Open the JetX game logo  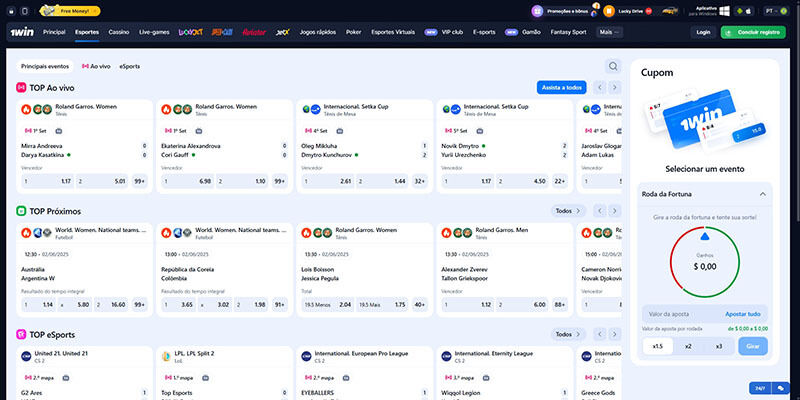pos(283,32)
